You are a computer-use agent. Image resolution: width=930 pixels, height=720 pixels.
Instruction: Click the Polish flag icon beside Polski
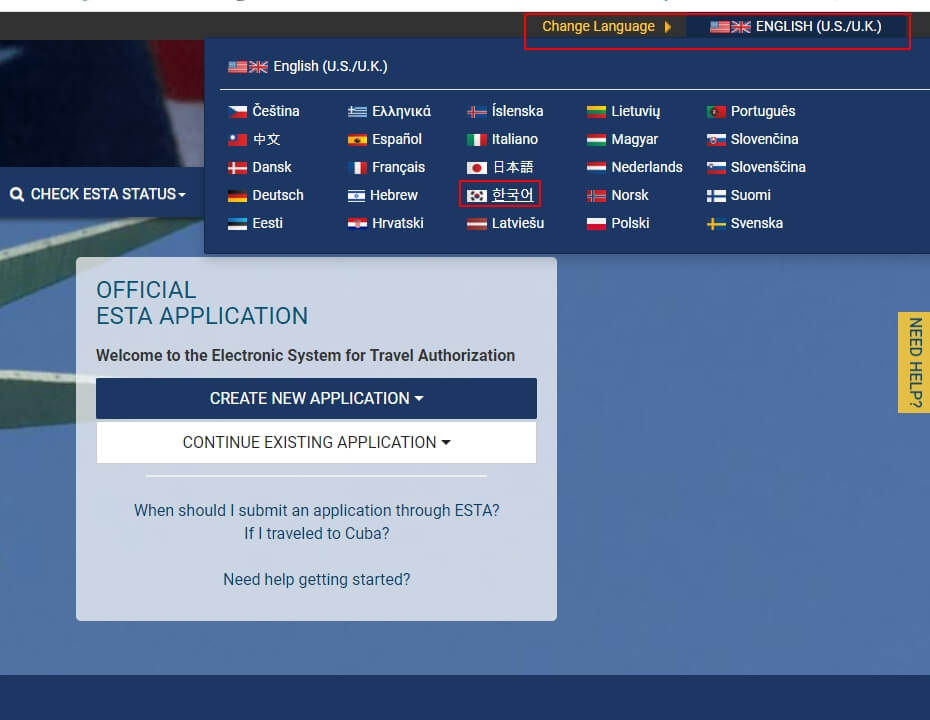coord(596,224)
